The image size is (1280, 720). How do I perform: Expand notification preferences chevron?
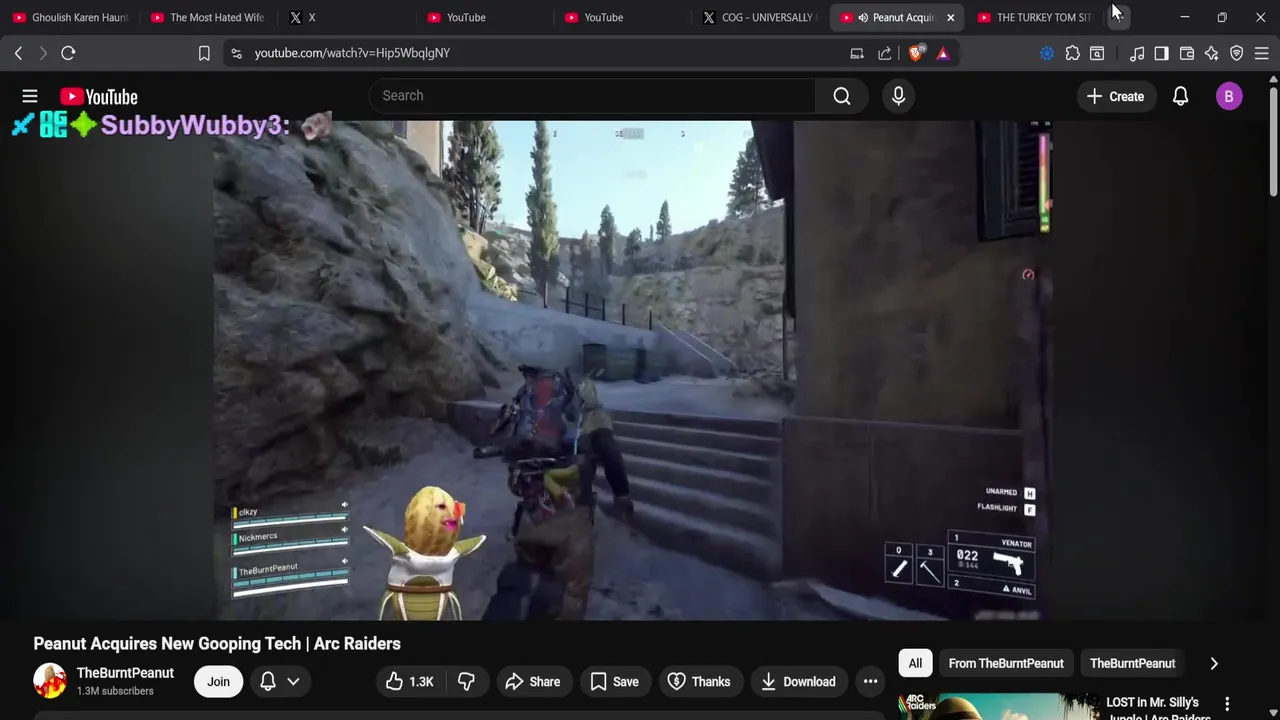tap(293, 682)
